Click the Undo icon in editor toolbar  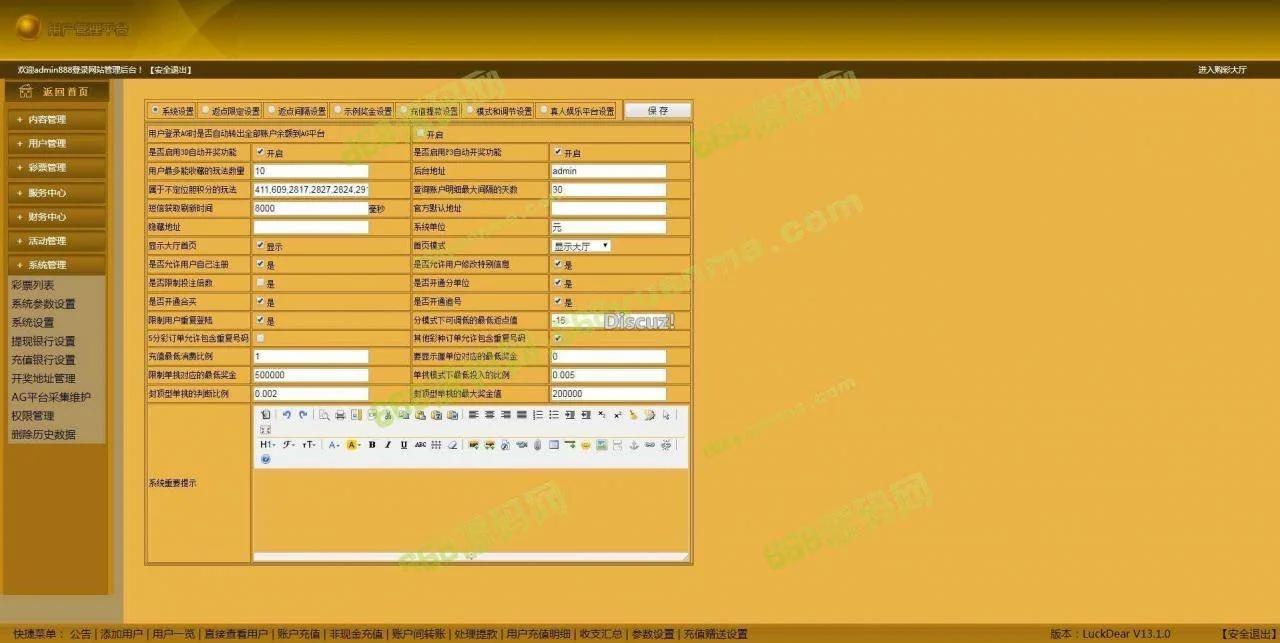pyautogui.click(x=286, y=414)
